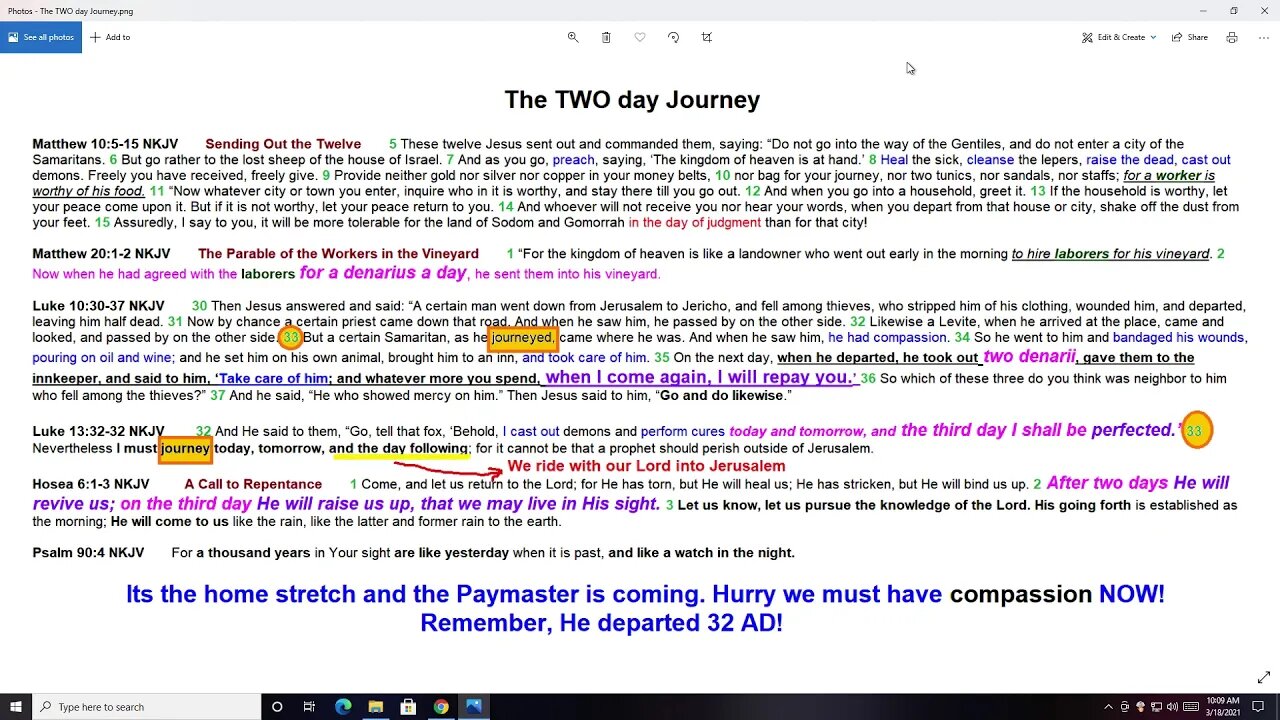
Task: Expand the Edit & Create dropdown
Action: click(x=1119, y=37)
